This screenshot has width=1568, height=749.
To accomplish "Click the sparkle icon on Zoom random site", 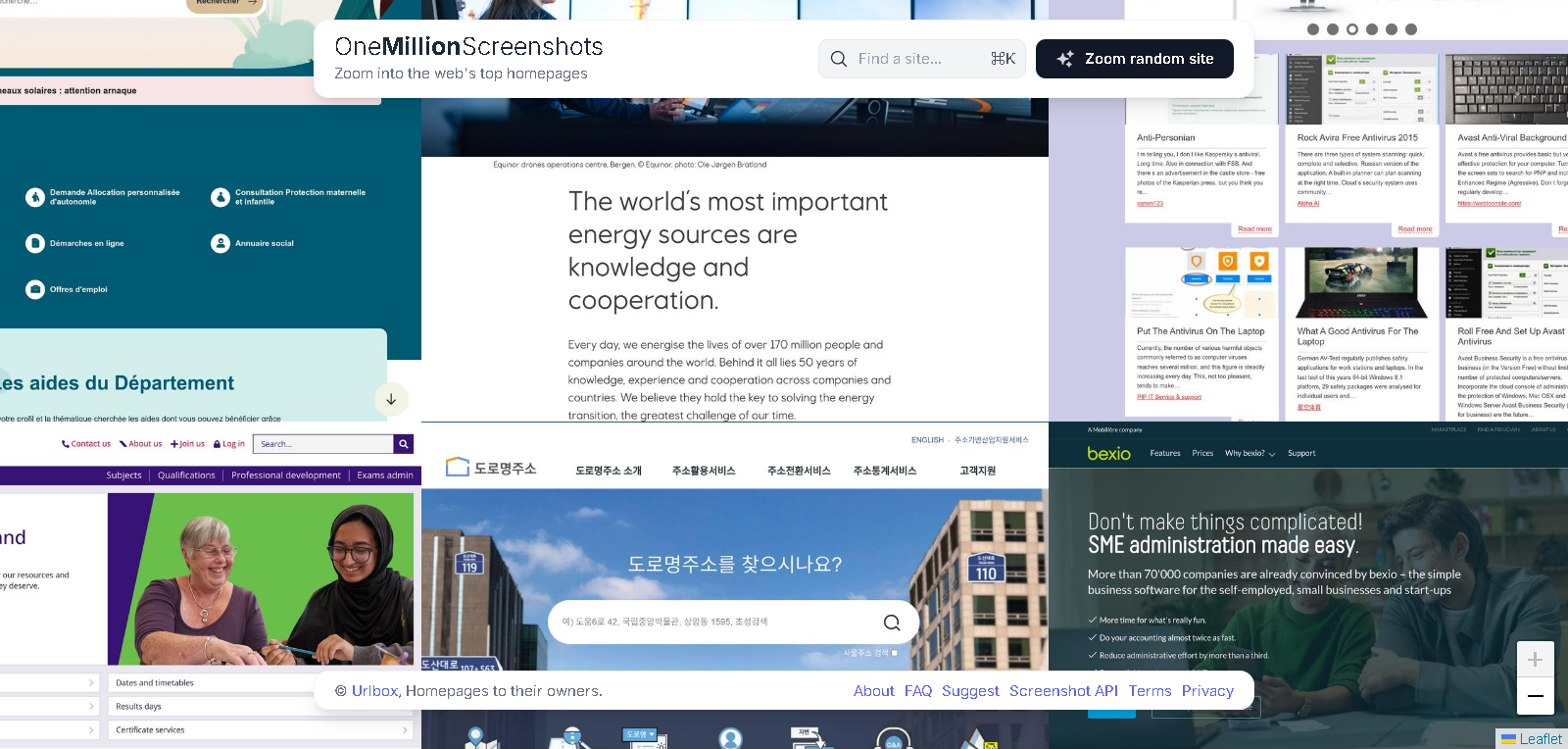I will point(1064,59).
